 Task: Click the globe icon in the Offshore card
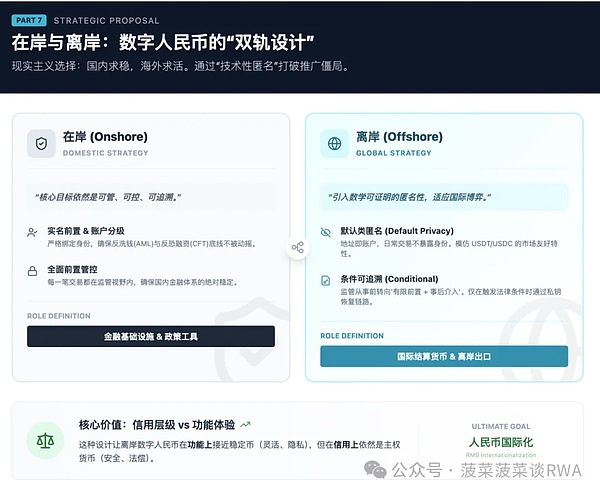334,144
